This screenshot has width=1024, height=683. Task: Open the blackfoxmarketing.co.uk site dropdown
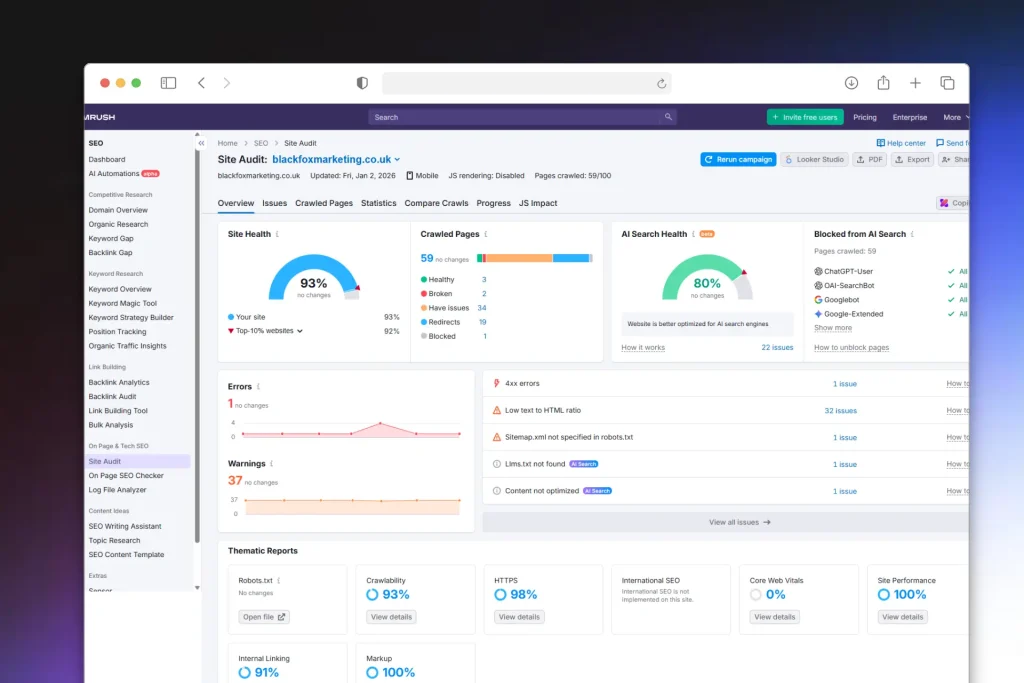tap(336, 159)
